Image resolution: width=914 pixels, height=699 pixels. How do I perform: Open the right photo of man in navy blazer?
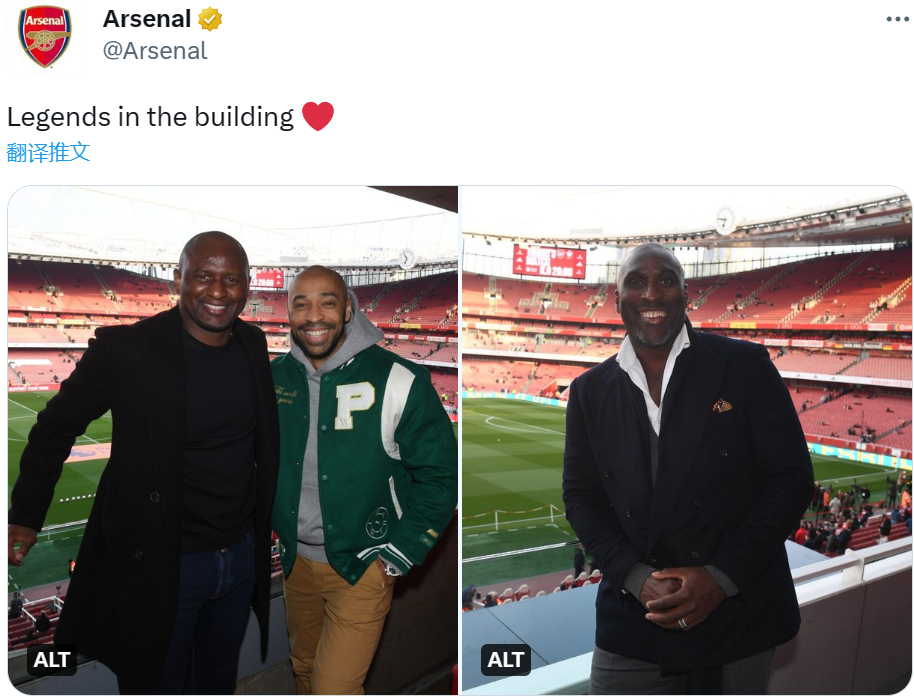tap(686, 440)
